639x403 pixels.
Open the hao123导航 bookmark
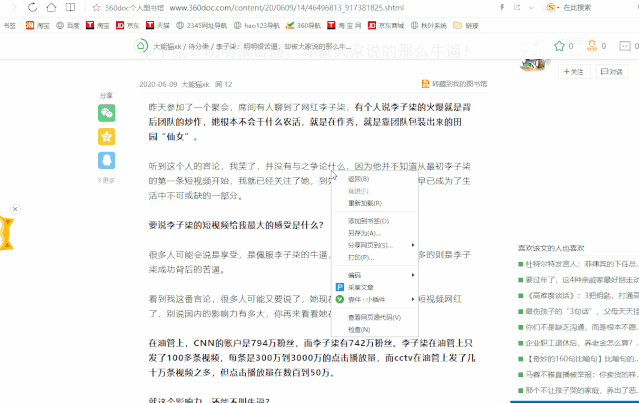click(x=257, y=25)
